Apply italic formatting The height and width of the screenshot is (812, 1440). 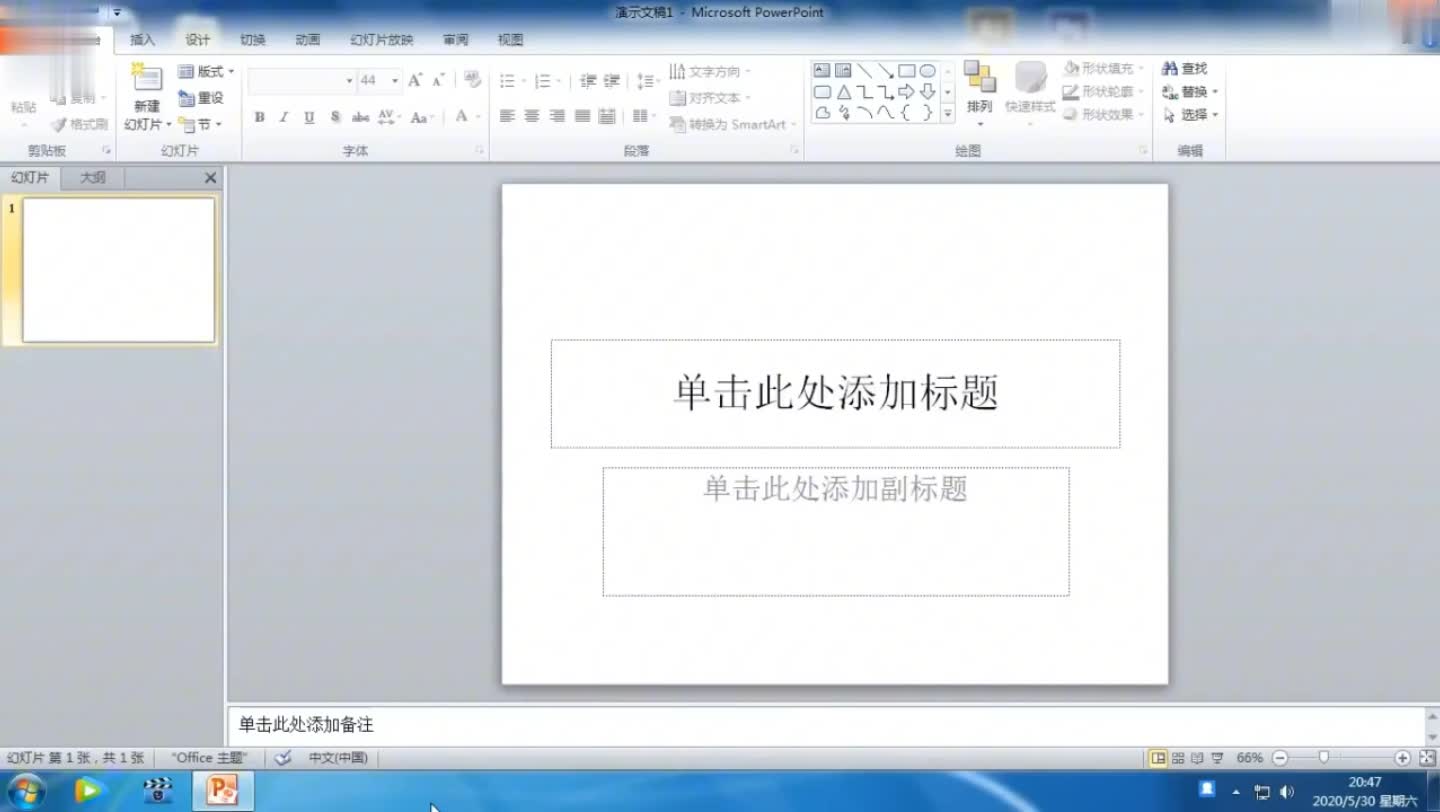tap(284, 117)
